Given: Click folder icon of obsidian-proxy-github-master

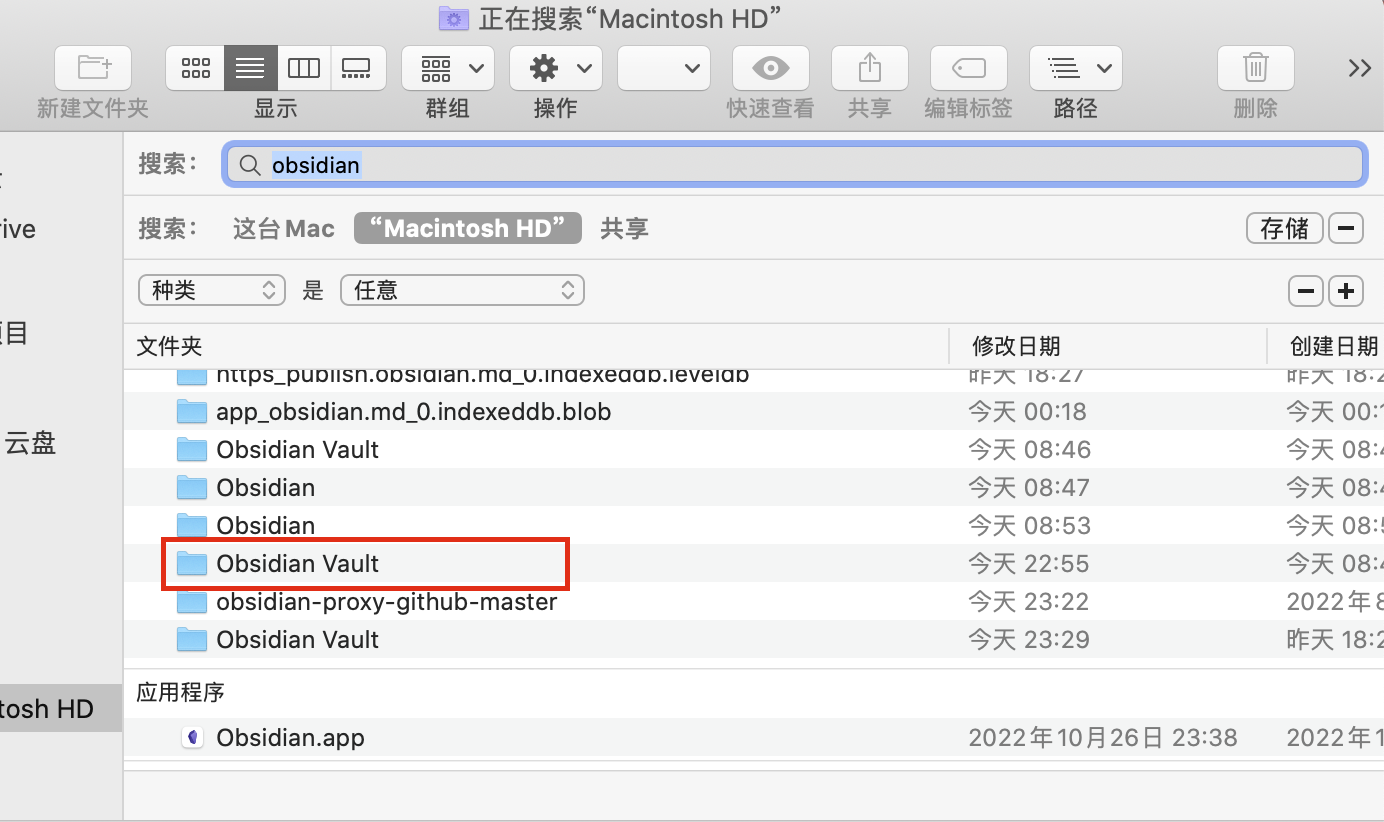Looking at the screenshot, I should pos(191,602).
